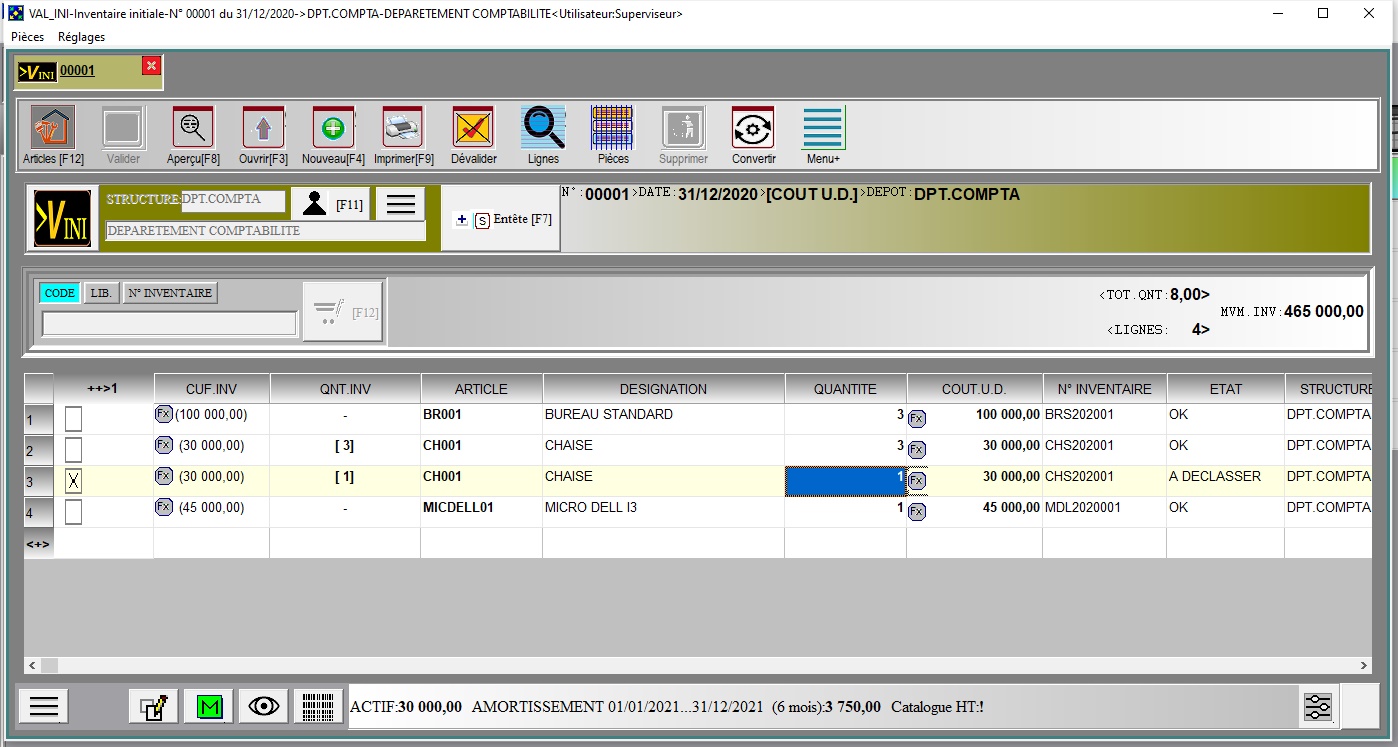Viewport: 1398px width, 747px height.
Task: Select the LIB. search mode button
Action: pos(100,293)
